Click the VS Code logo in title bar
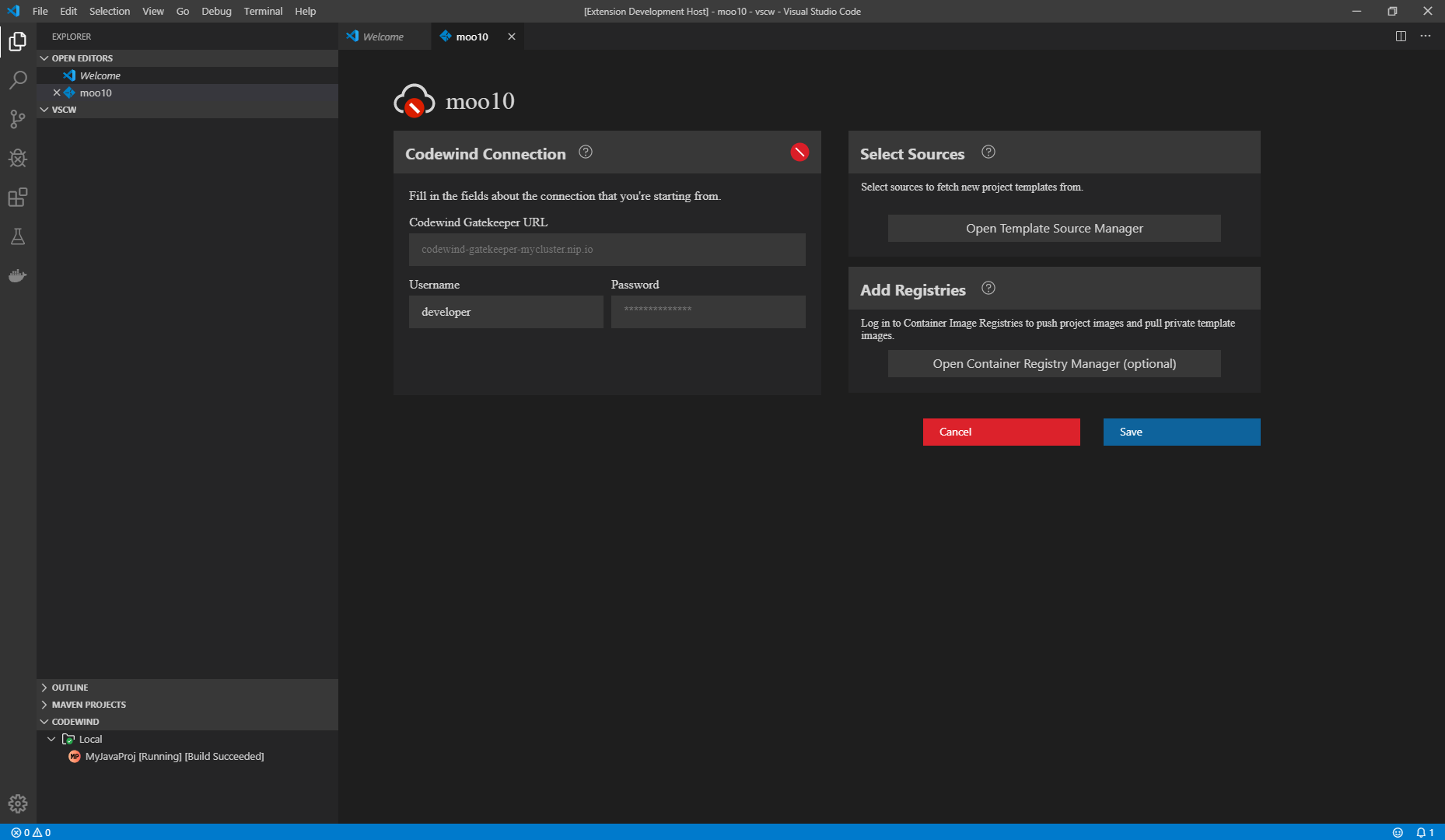Image resolution: width=1445 pixels, height=840 pixels. pyautogui.click(x=13, y=11)
